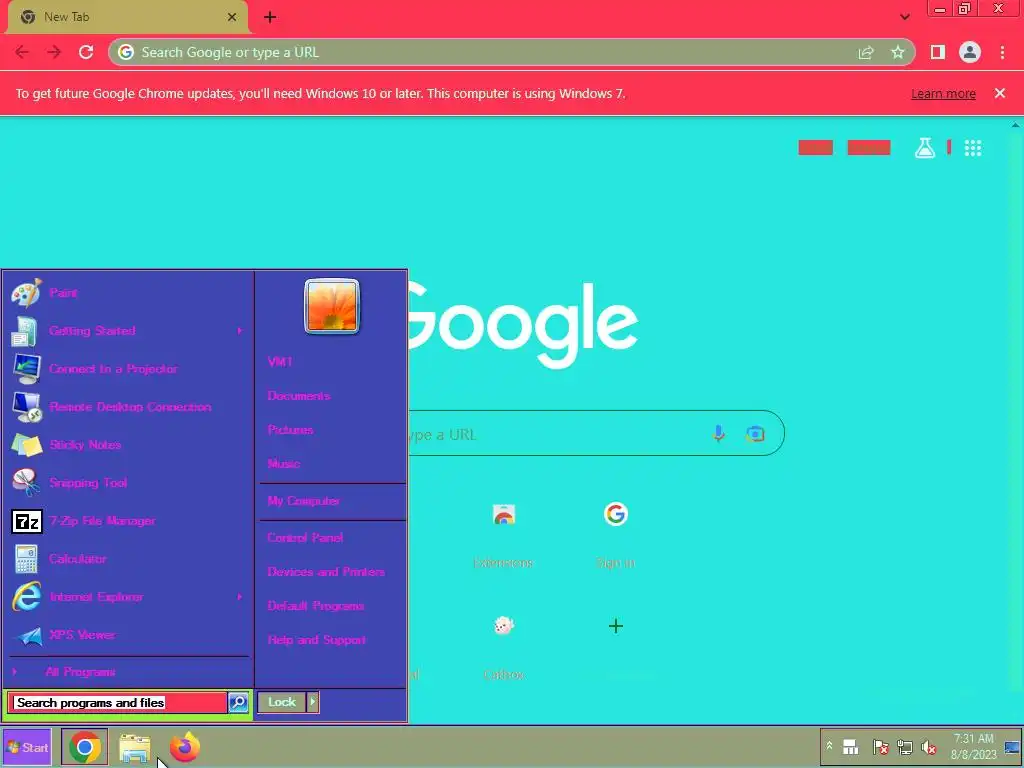The width and height of the screenshot is (1024, 768).
Task: Click the share page icon
Action: 866,52
